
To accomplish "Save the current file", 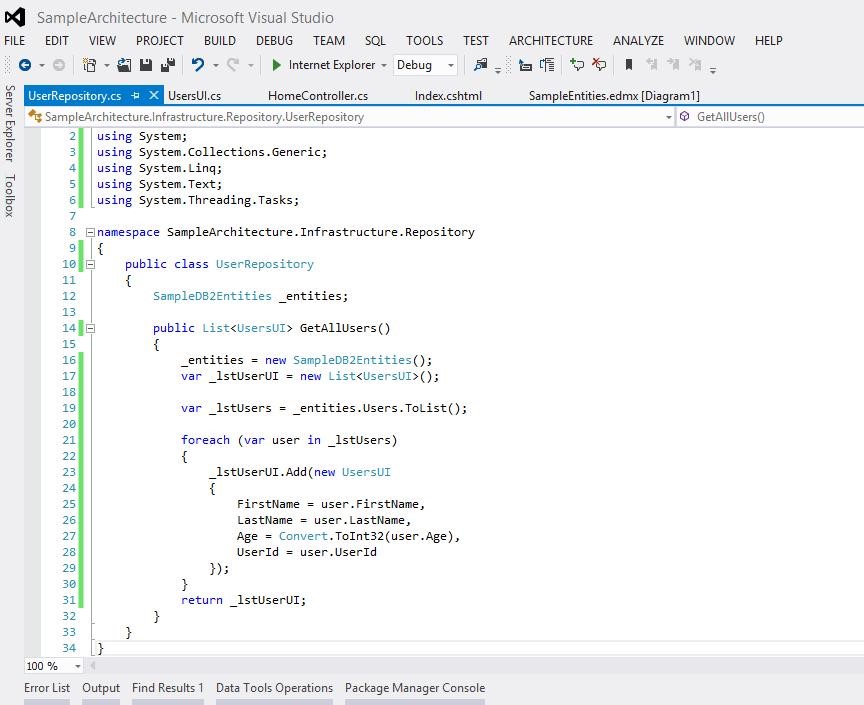I will (x=145, y=66).
